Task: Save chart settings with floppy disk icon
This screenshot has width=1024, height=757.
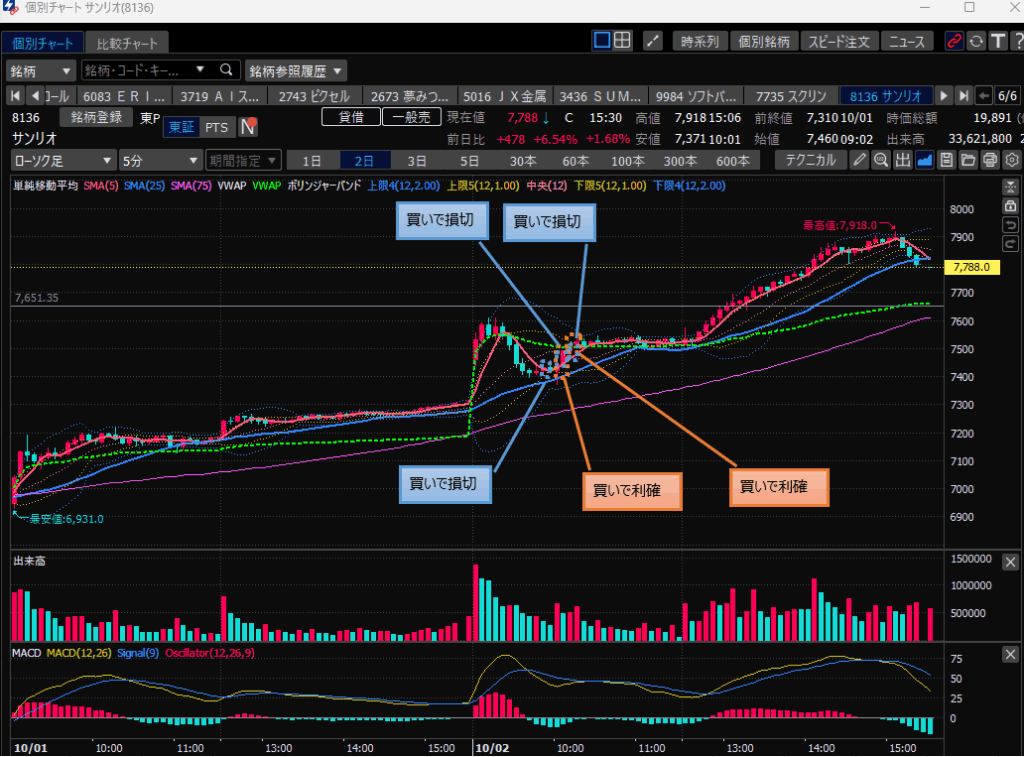Action: tap(946, 160)
